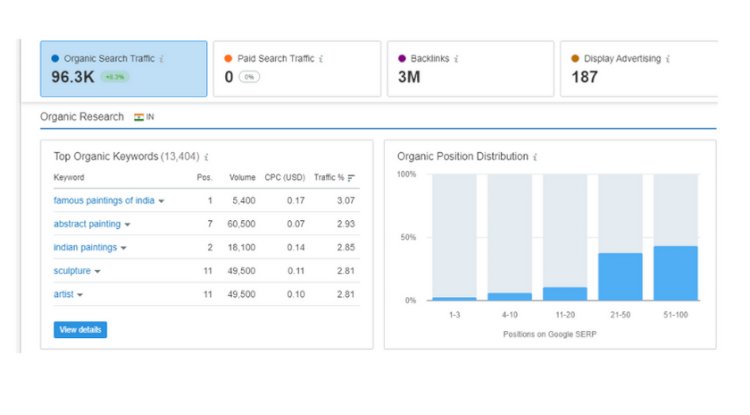
Task: Click the volume value 60,500
Action: click(242, 224)
